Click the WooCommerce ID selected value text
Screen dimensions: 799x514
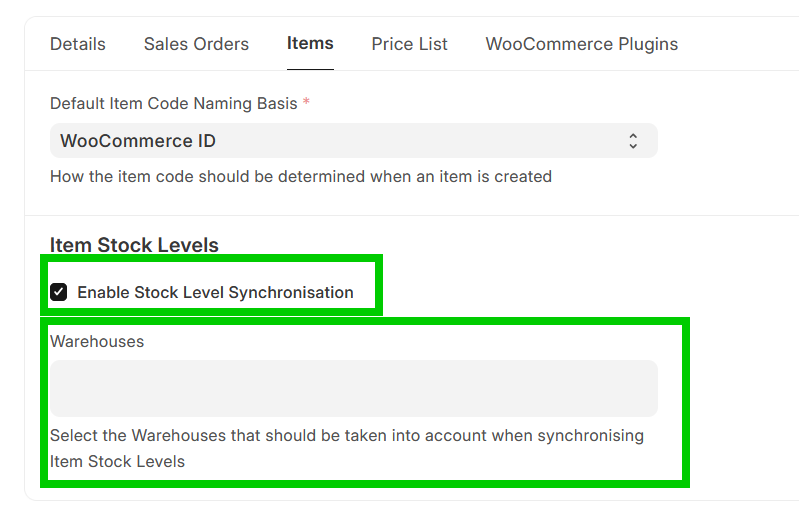click(138, 141)
